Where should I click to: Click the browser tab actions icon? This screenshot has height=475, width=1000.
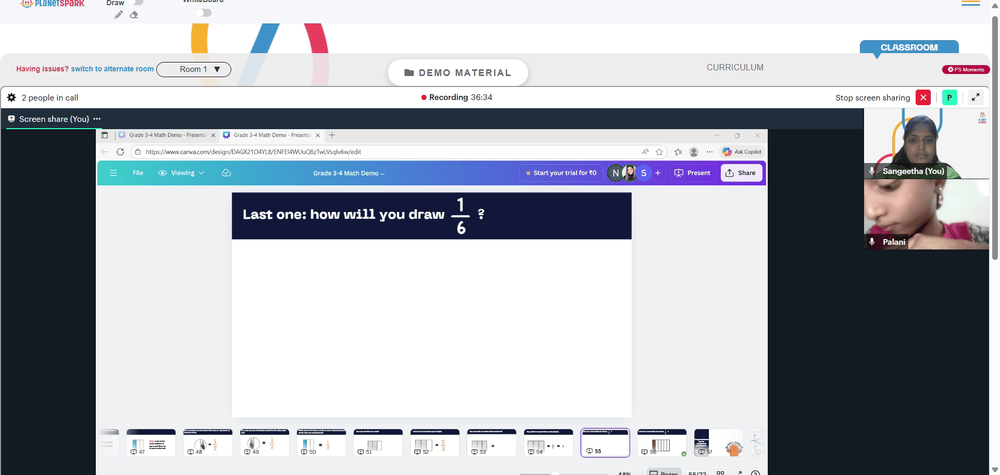click(105, 135)
